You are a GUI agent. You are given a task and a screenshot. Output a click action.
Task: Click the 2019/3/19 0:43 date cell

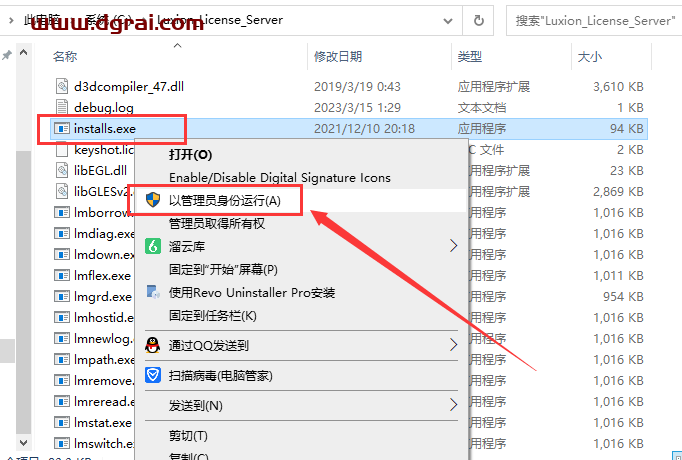[x=357, y=87]
